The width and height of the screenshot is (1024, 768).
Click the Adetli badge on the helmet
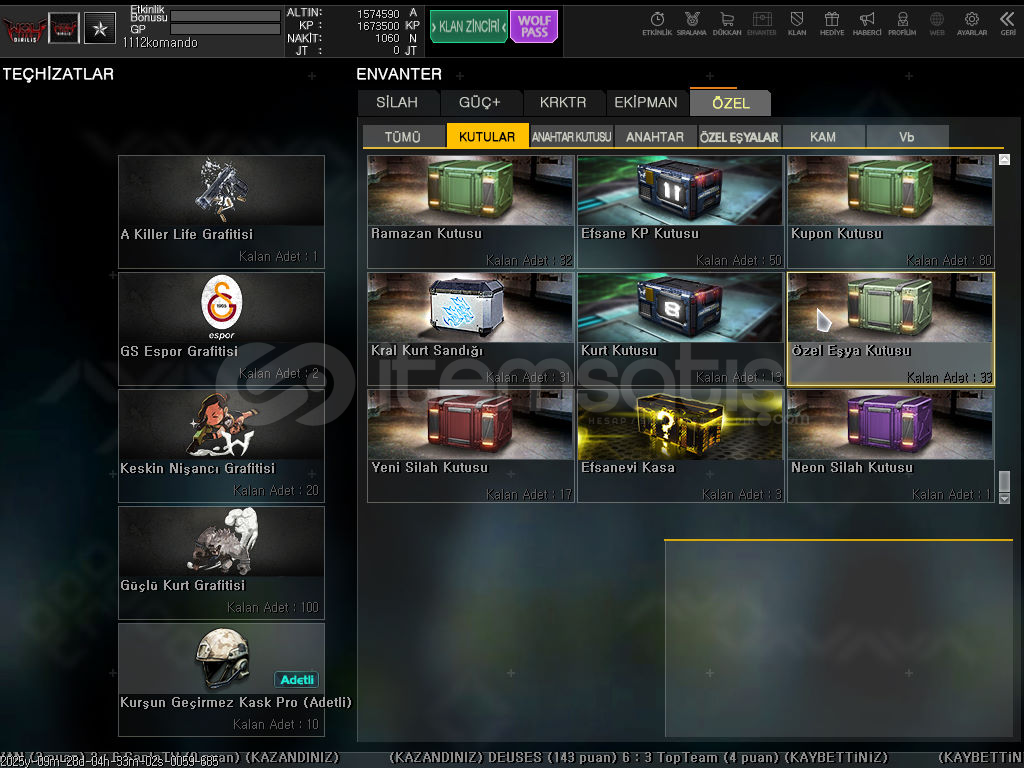click(296, 680)
